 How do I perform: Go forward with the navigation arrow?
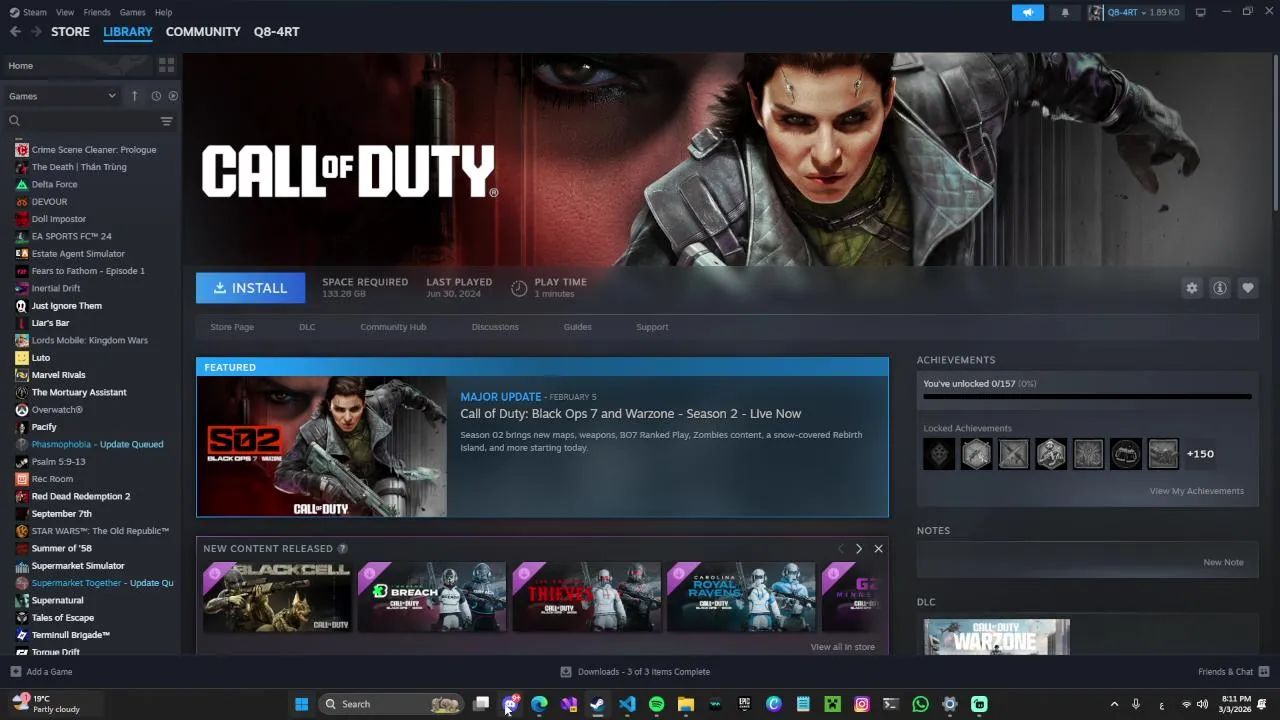pyautogui.click(x=36, y=32)
